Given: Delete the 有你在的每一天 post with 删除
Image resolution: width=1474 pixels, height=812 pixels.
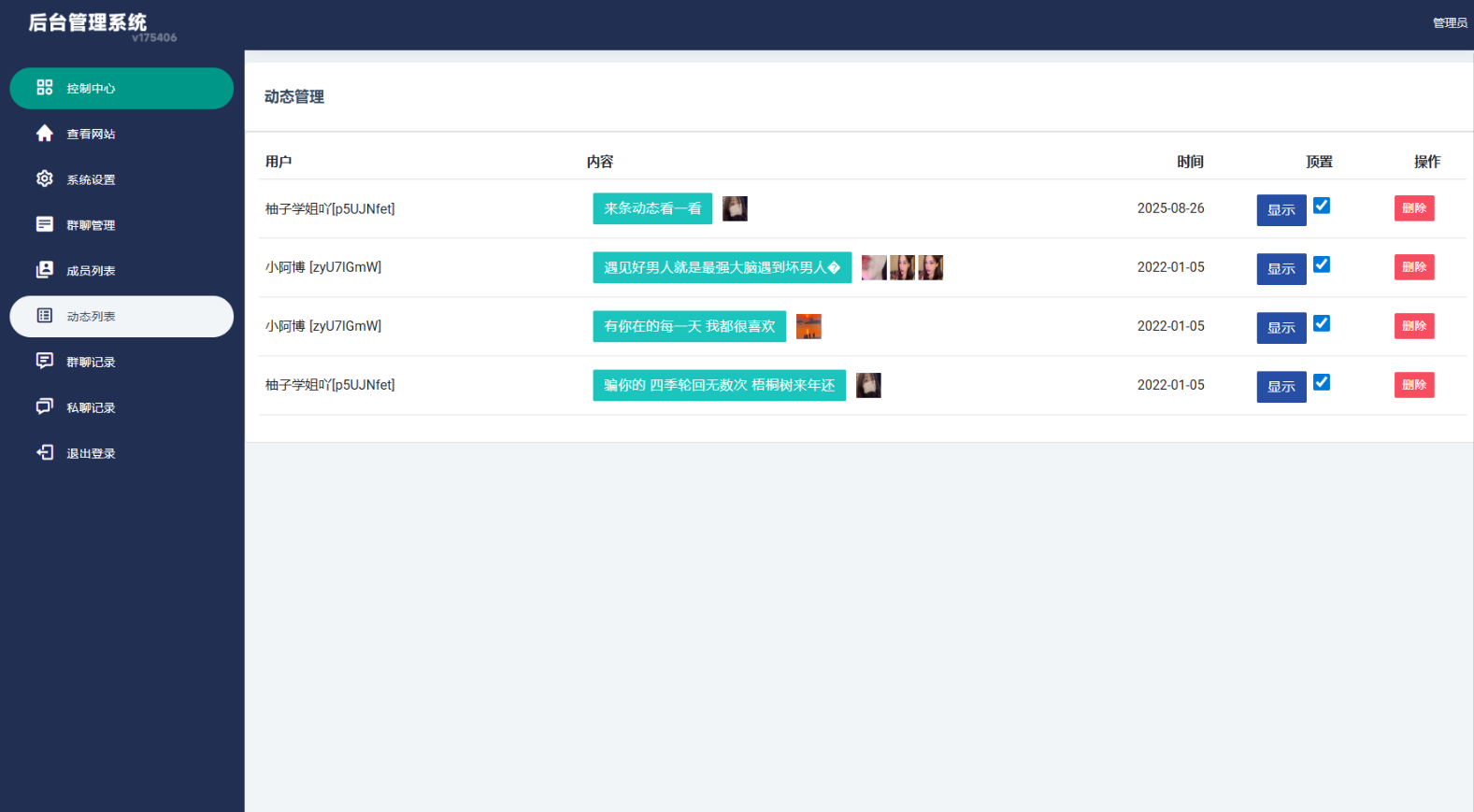Looking at the screenshot, I should [1413, 326].
